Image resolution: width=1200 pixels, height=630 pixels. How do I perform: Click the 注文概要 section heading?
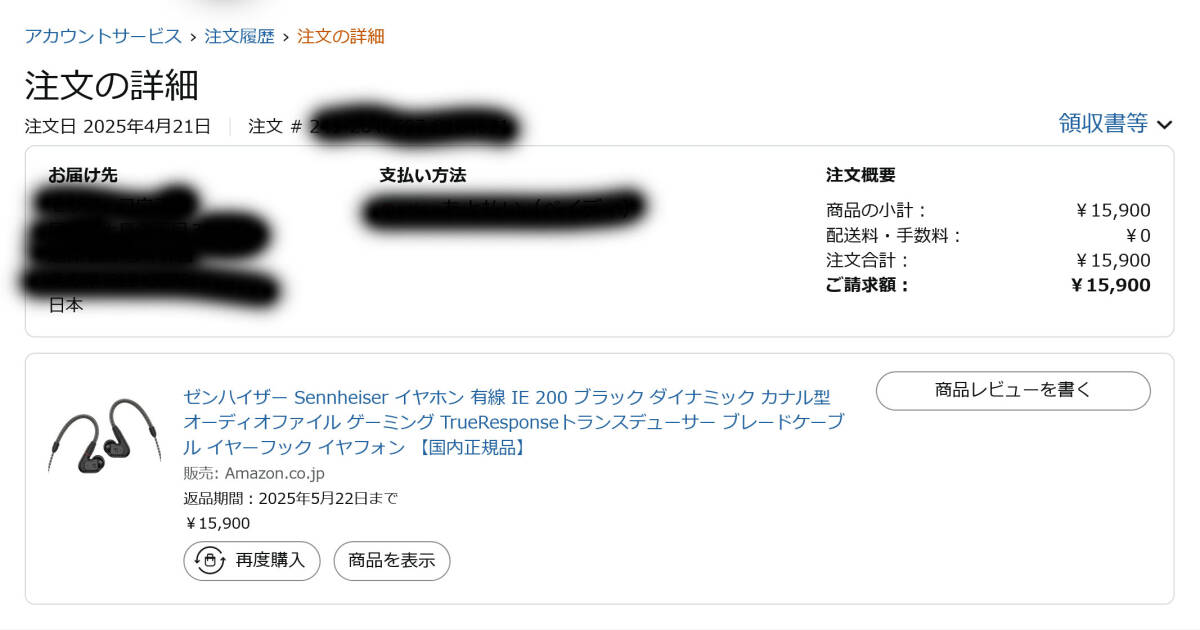[860, 175]
